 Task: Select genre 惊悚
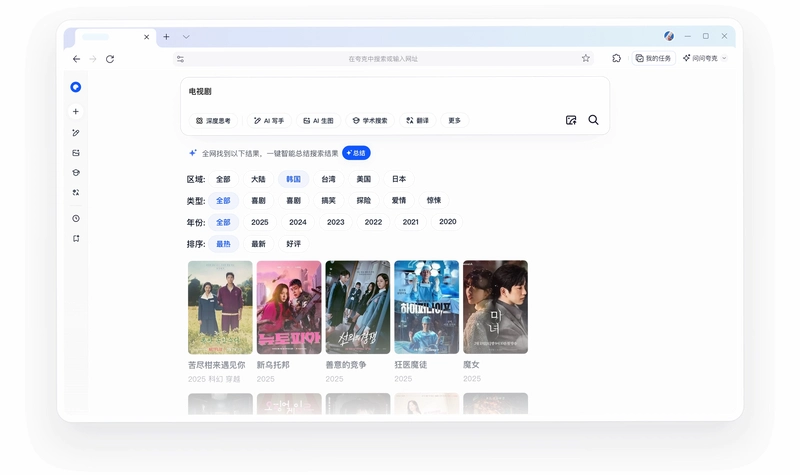pos(434,201)
